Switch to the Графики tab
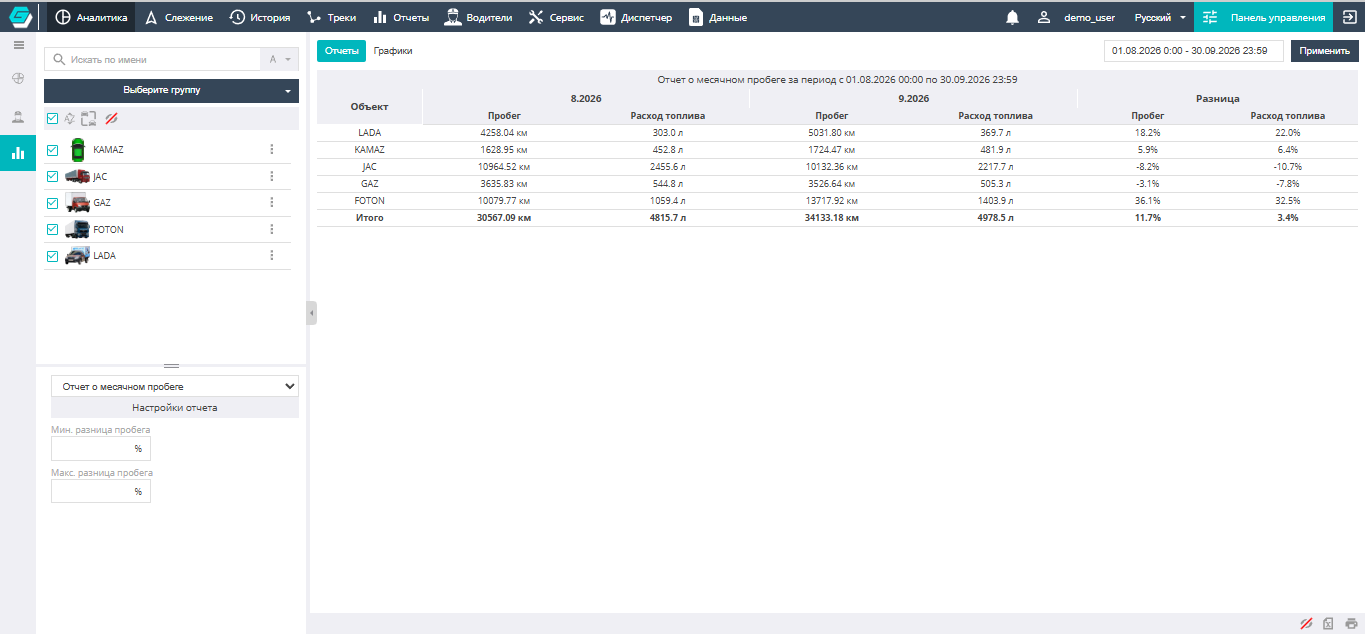1365x634 pixels. [393, 50]
